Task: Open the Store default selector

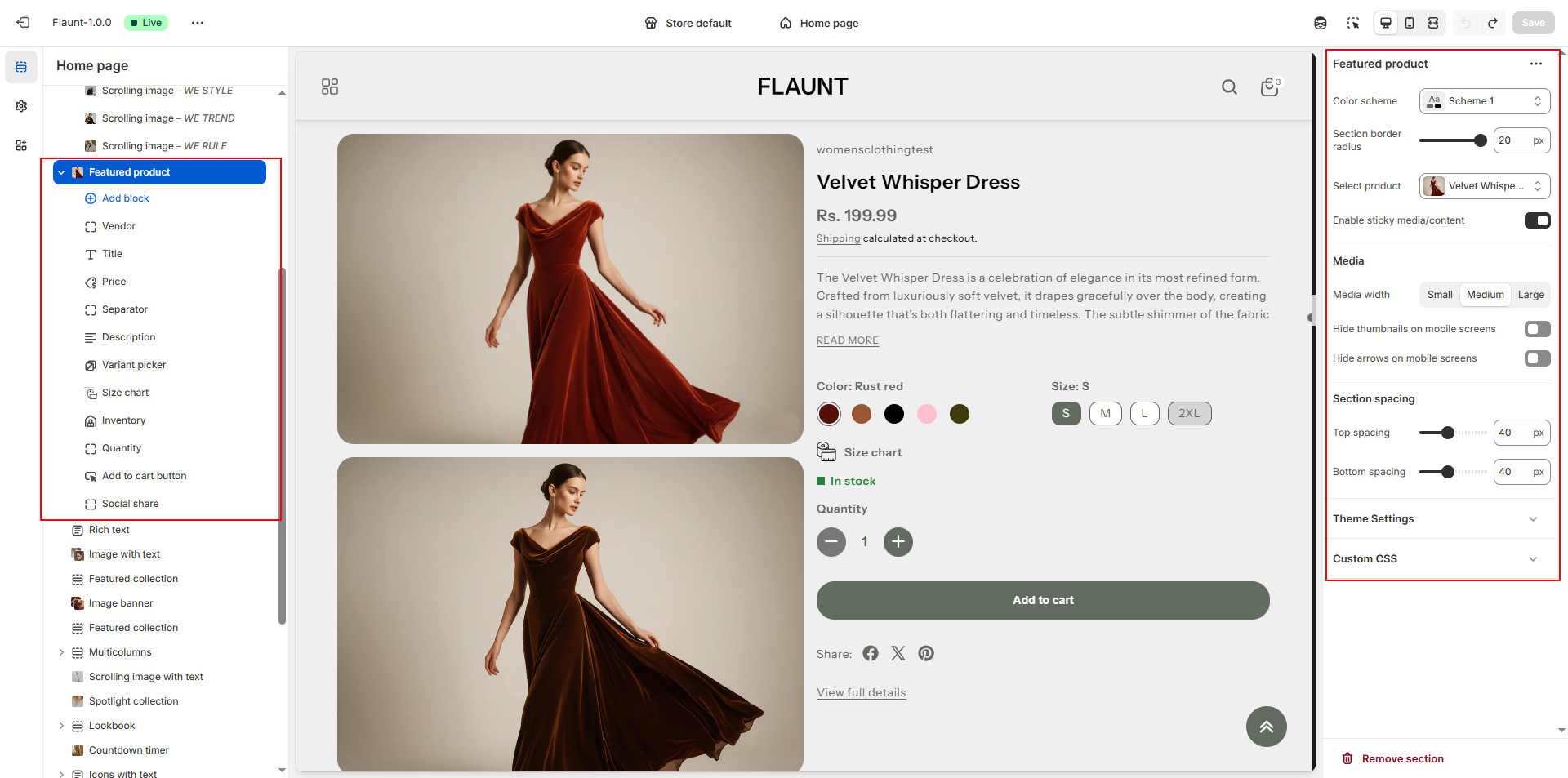Action: click(688, 23)
